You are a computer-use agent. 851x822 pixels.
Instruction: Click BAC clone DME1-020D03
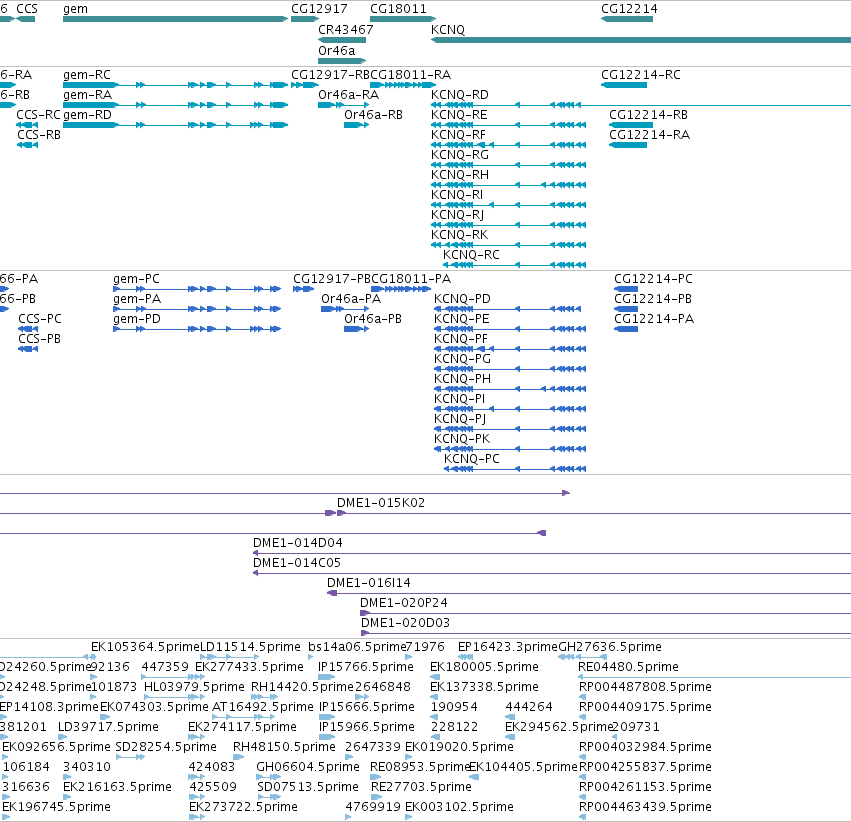click(405, 623)
